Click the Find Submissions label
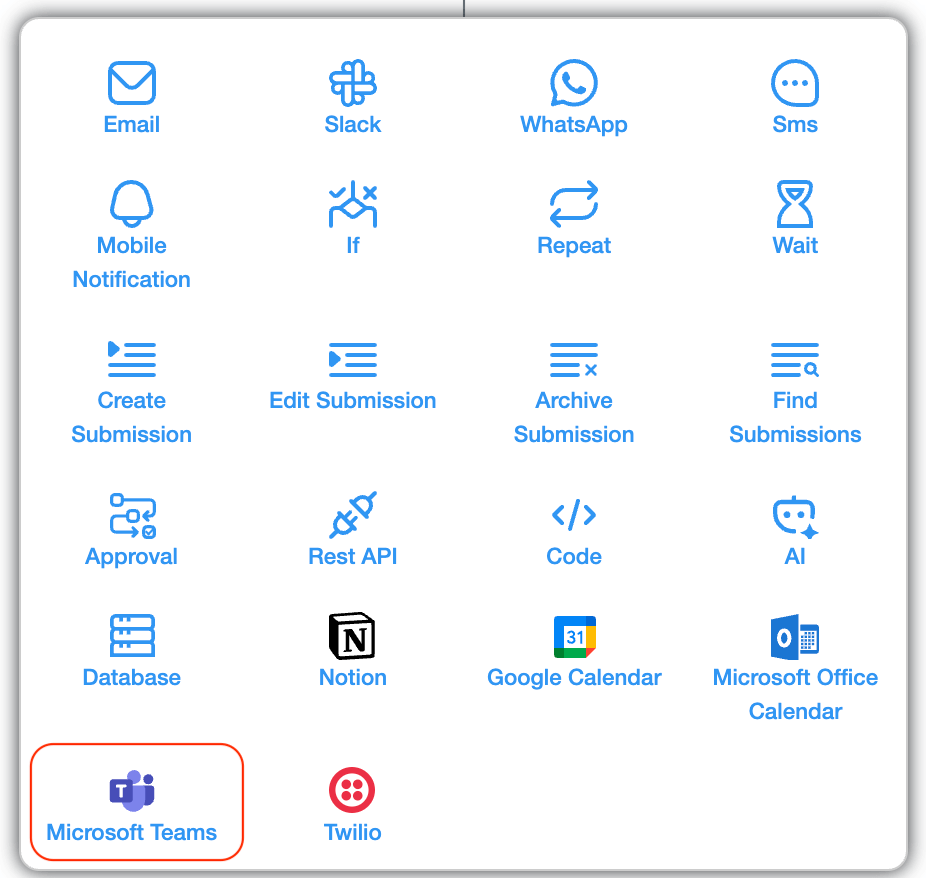This screenshot has height=878, width=926. pos(795,417)
